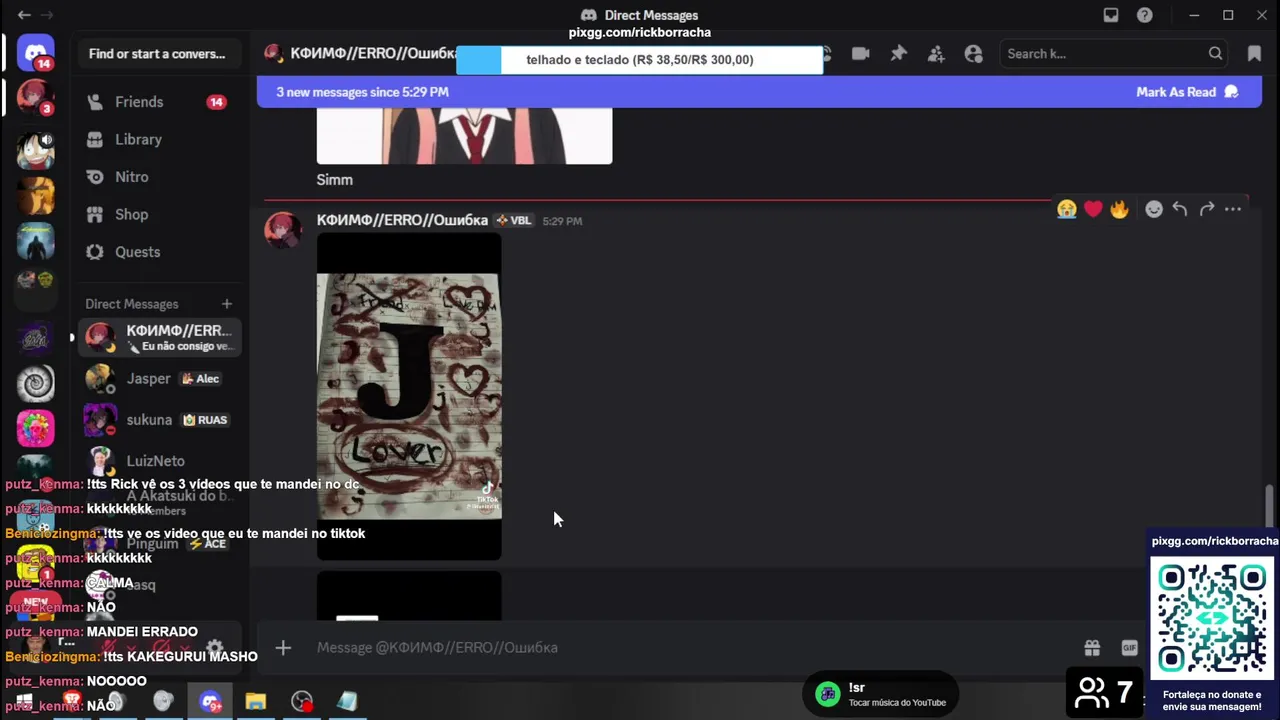1280x720 pixels.
Task: Open the GIF picker
Action: click(1130, 648)
